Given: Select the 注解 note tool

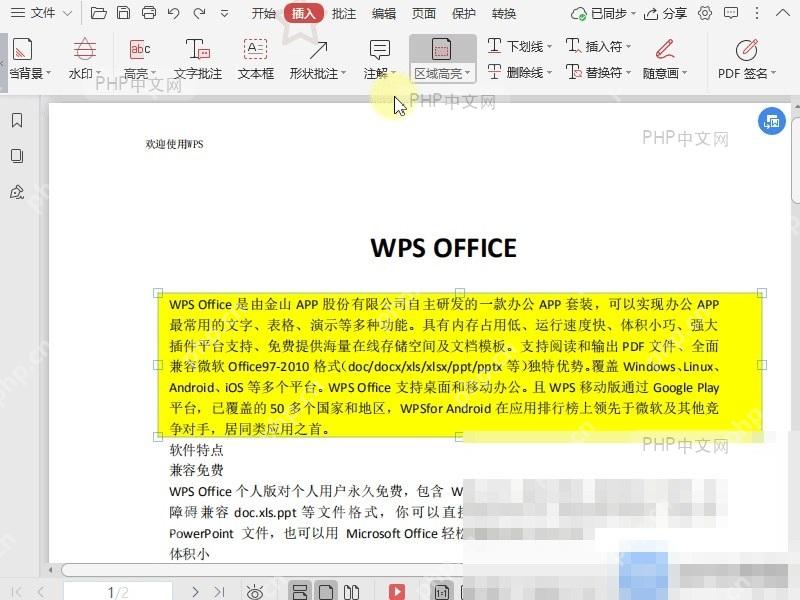Looking at the screenshot, I should [x=380, y=58].
